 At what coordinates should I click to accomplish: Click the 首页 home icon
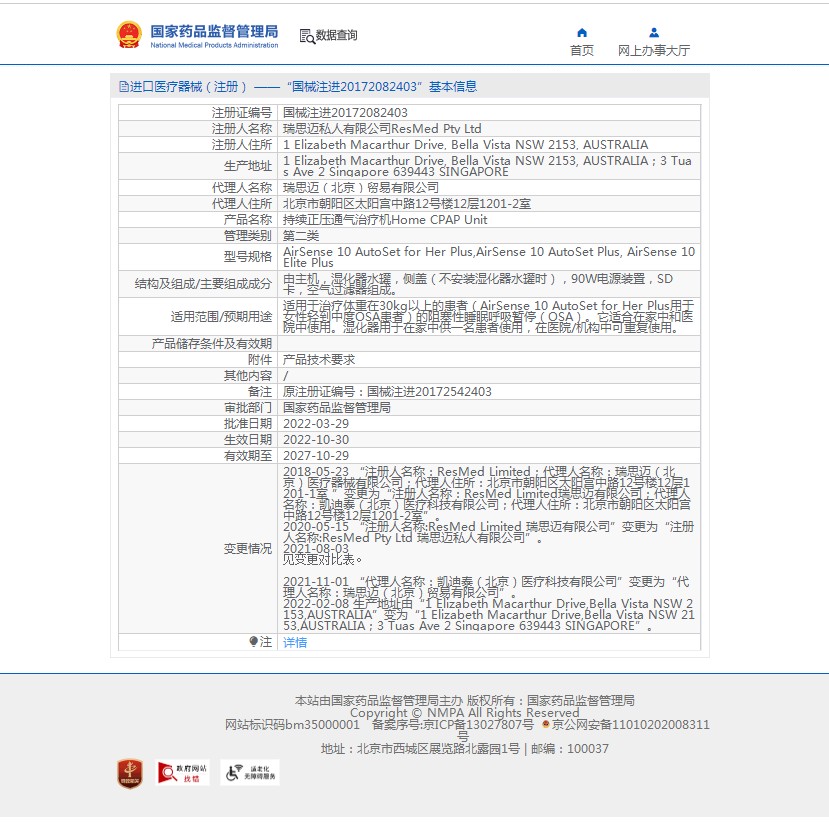pyautogui.click(x=582, y=33)
